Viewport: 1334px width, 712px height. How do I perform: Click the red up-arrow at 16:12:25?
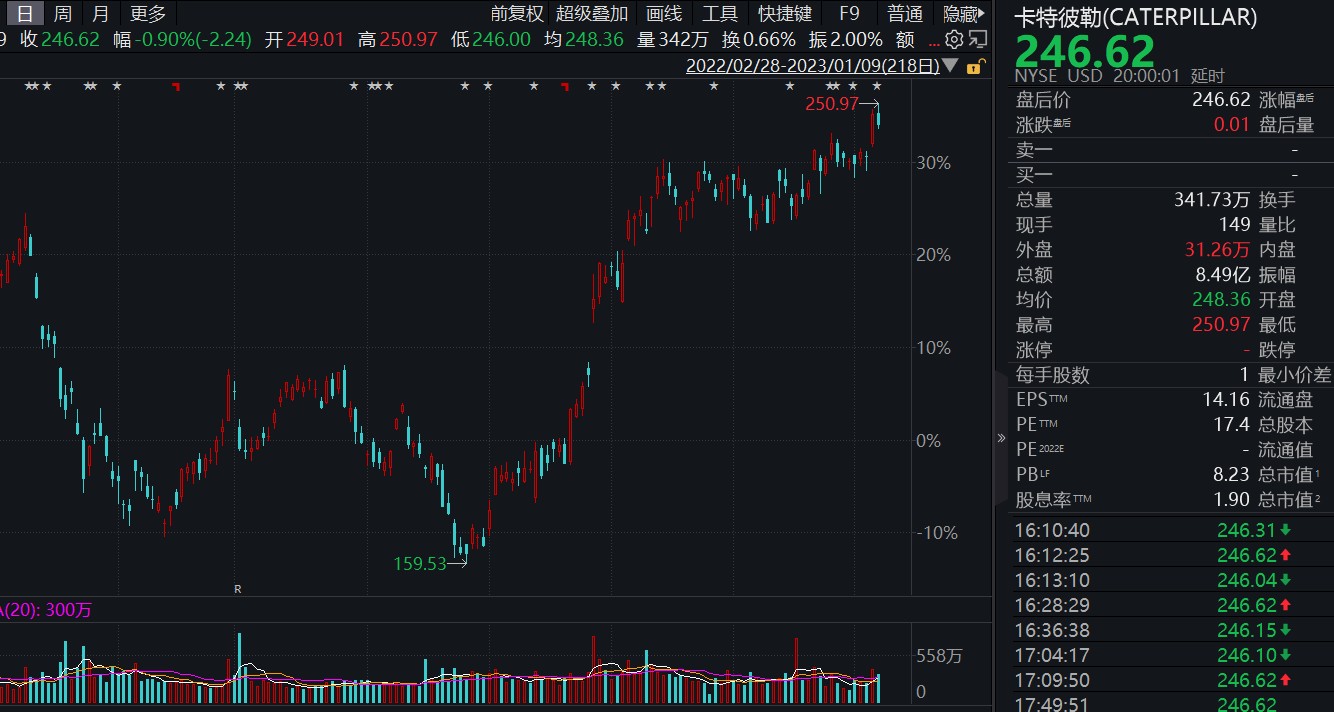[1283, 555]
